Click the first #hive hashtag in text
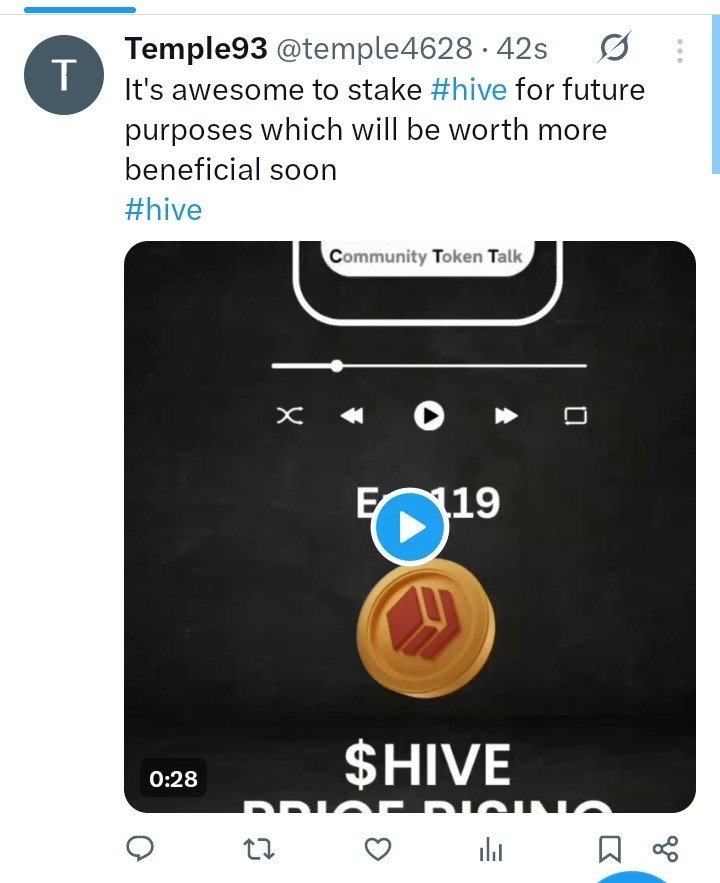 coord(468,90)
